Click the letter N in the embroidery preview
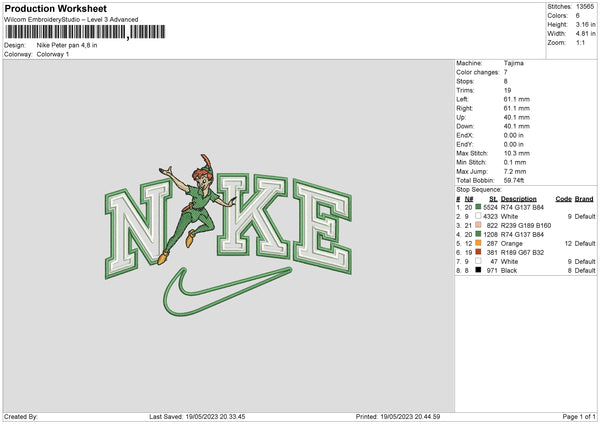The width and height of the screenshot is (600, 424). coord(138,229)
